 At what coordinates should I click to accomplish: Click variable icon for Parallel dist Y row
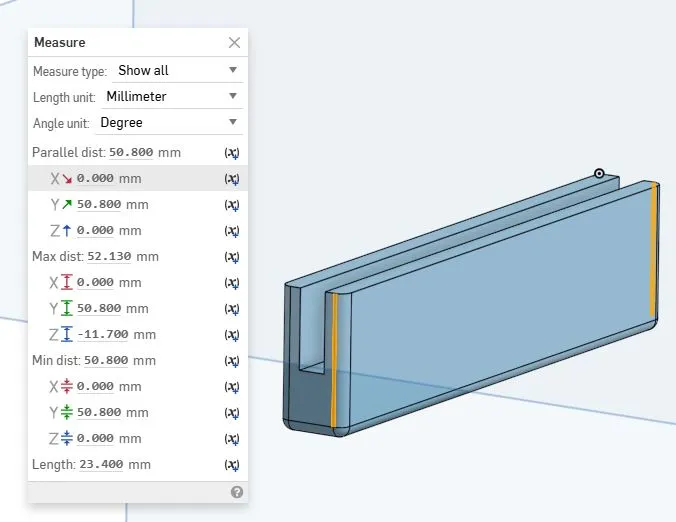coord(232,205)
